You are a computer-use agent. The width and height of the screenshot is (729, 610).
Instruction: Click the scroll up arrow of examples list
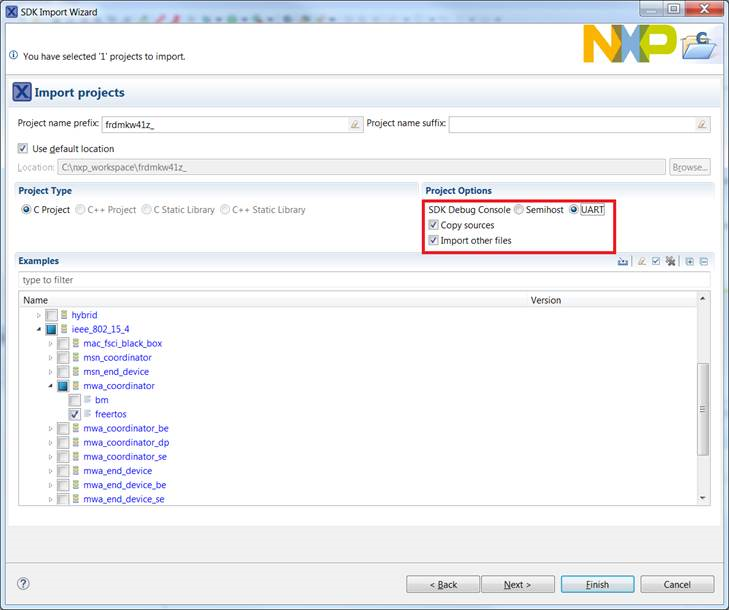point(703,298)
